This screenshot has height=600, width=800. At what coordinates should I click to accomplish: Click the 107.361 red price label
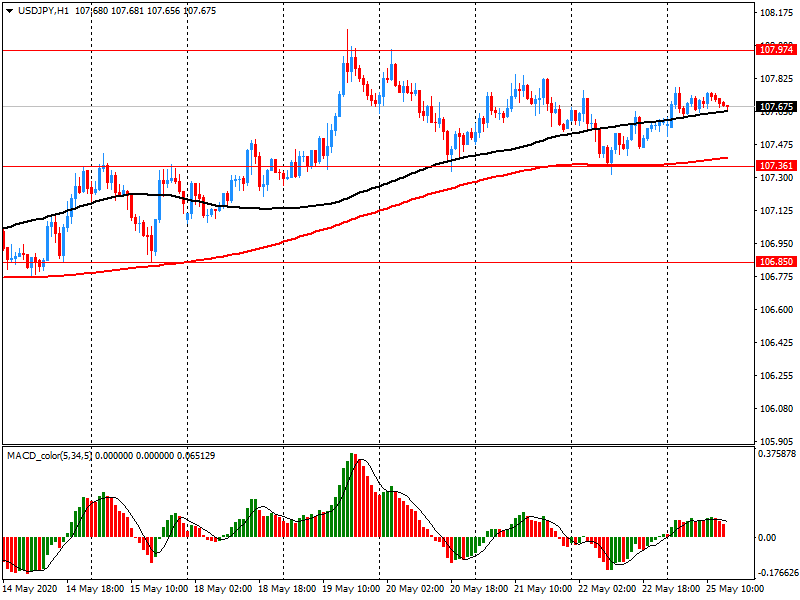(x=777, y=166)
